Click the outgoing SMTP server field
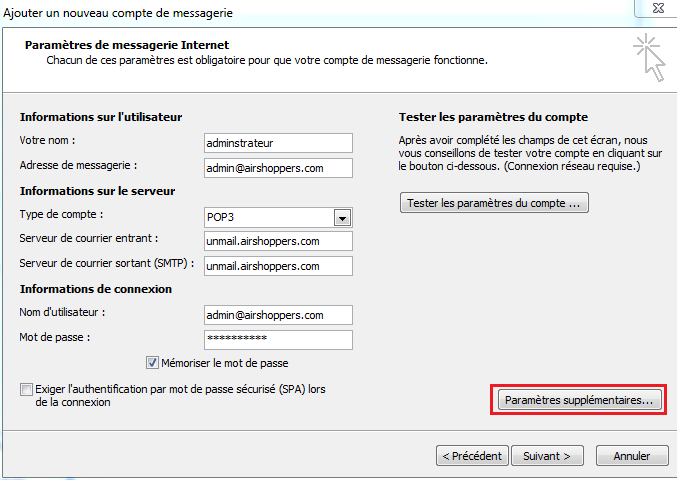677x480 pixels. click(x=278, y=266)
